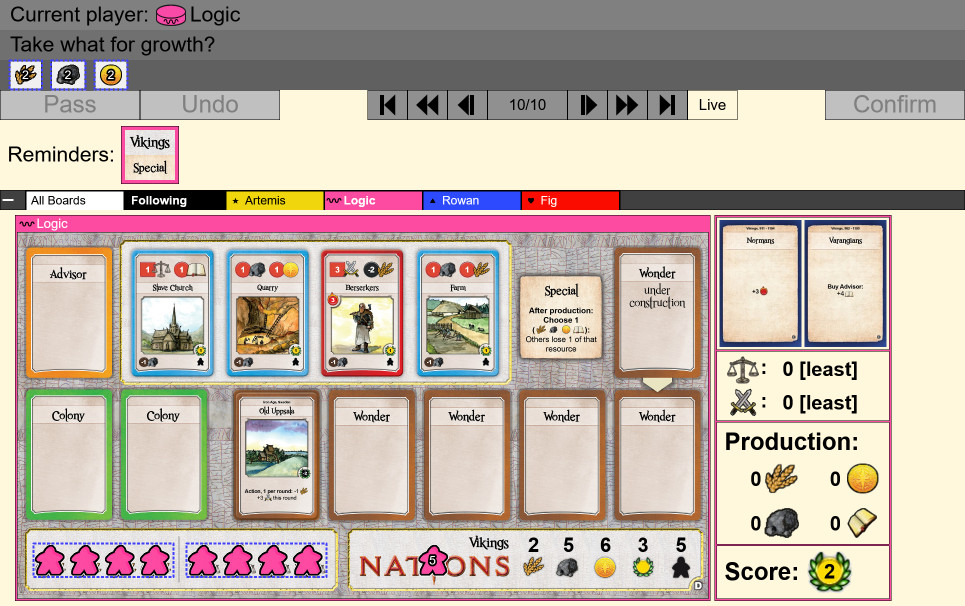Click the food production wheat icon

[x=781, y=479]
